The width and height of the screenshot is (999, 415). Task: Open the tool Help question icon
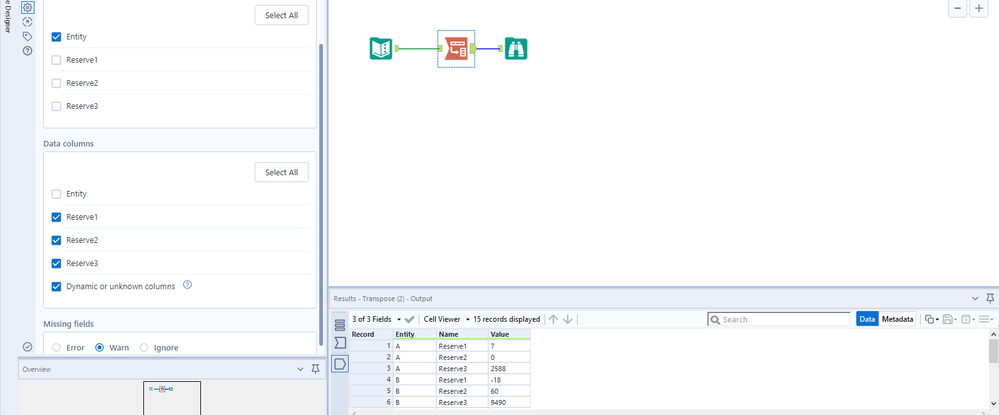point(27,50)
